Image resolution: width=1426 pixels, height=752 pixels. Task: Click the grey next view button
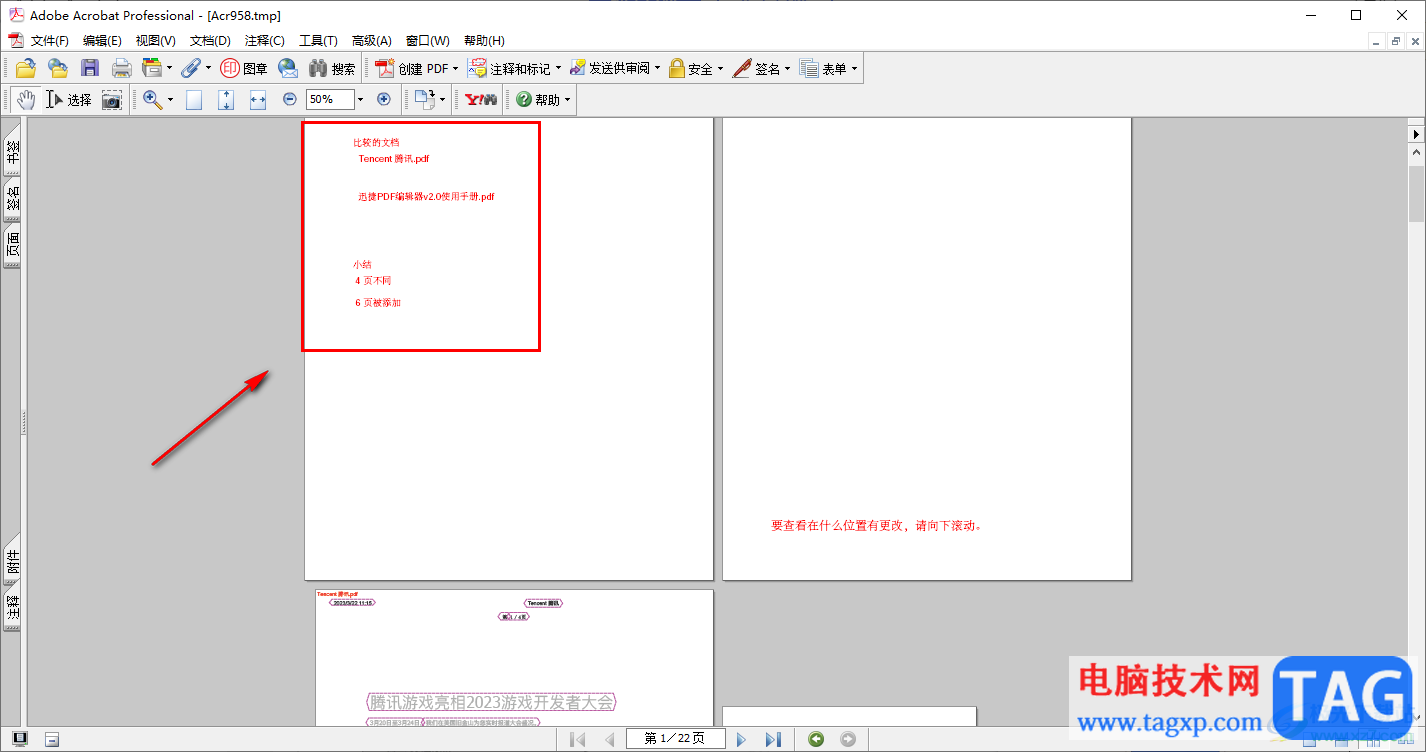click(848, 739)
